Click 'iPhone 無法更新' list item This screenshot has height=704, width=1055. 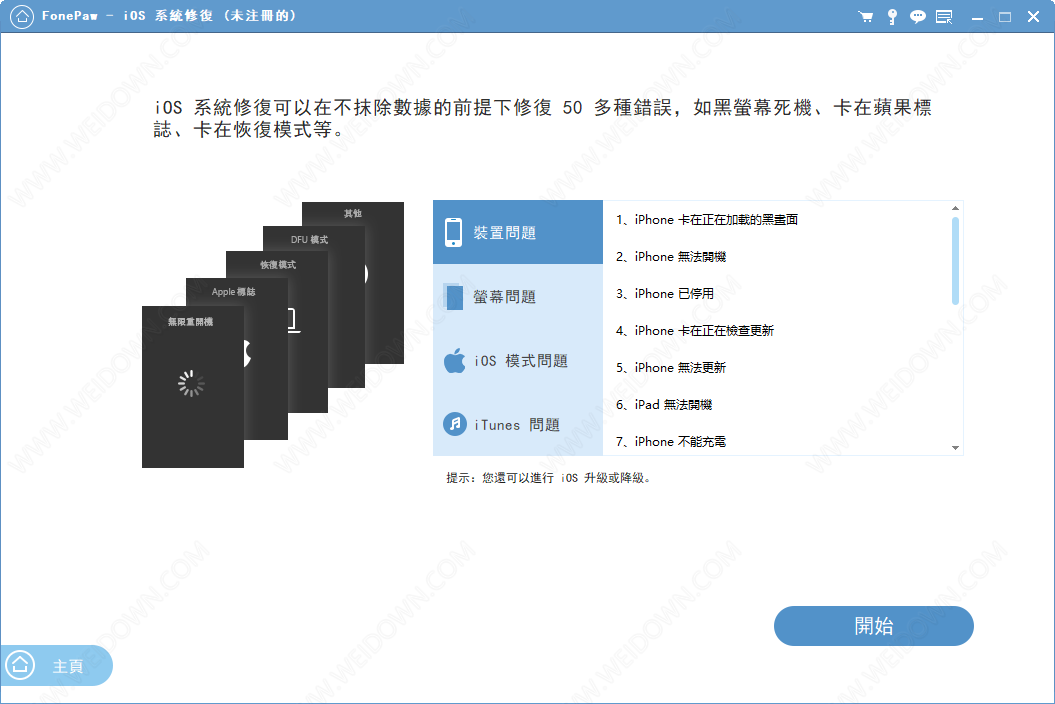tap(671, 367)
